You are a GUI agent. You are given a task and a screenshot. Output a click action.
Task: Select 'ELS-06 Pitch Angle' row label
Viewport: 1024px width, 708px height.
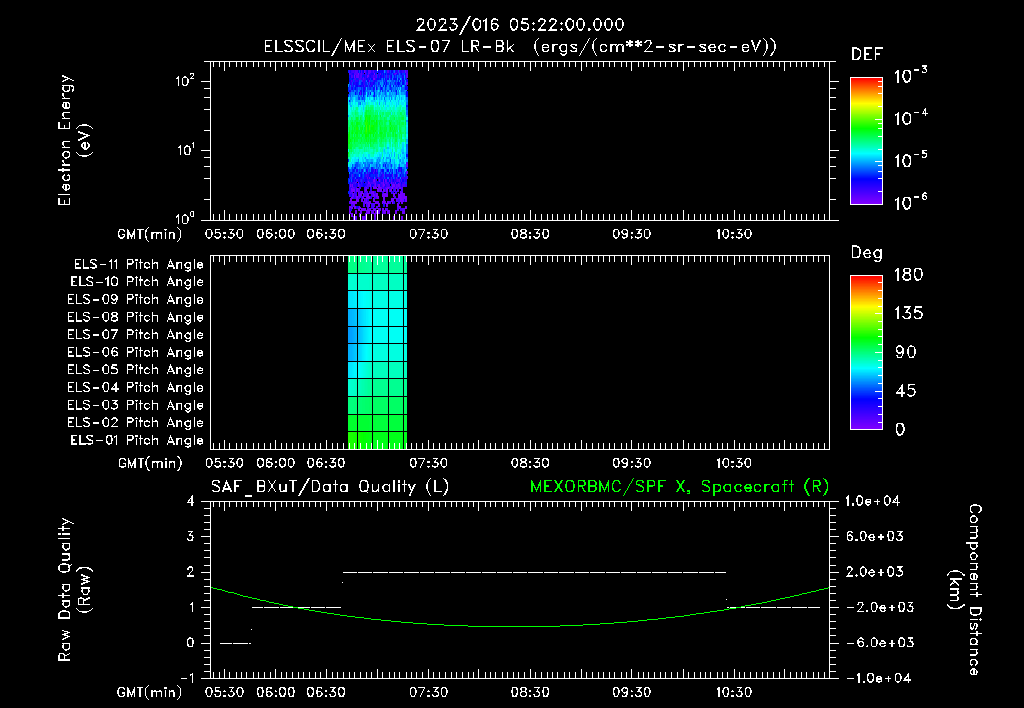[135, 353]
